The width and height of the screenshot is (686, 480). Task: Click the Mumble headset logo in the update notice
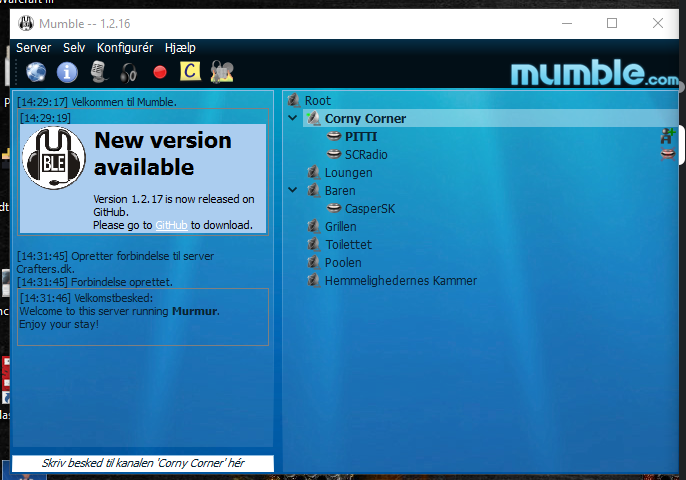[x=54, y=158]
